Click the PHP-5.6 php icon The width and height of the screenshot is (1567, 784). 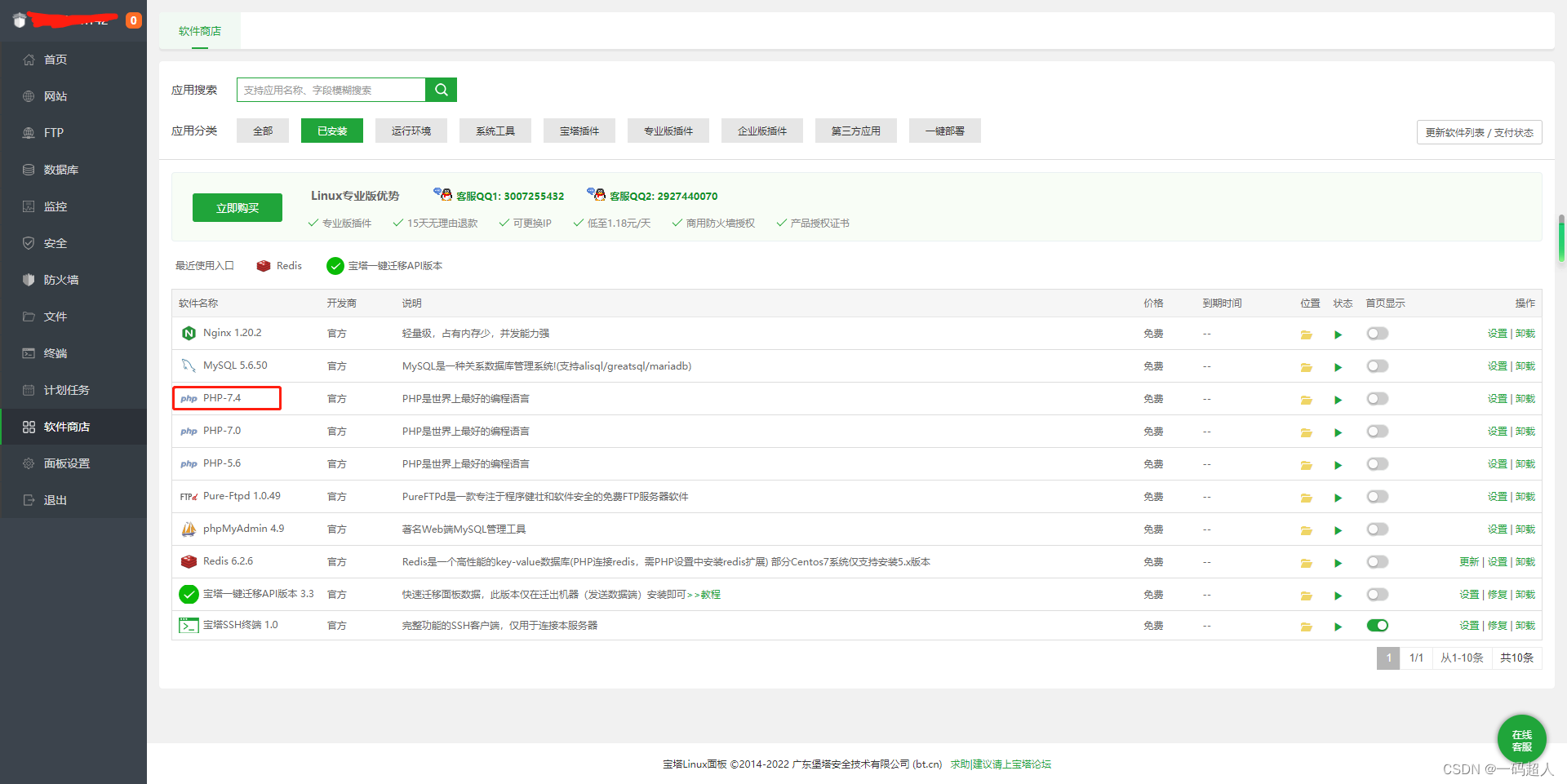[x=189, y=463]
